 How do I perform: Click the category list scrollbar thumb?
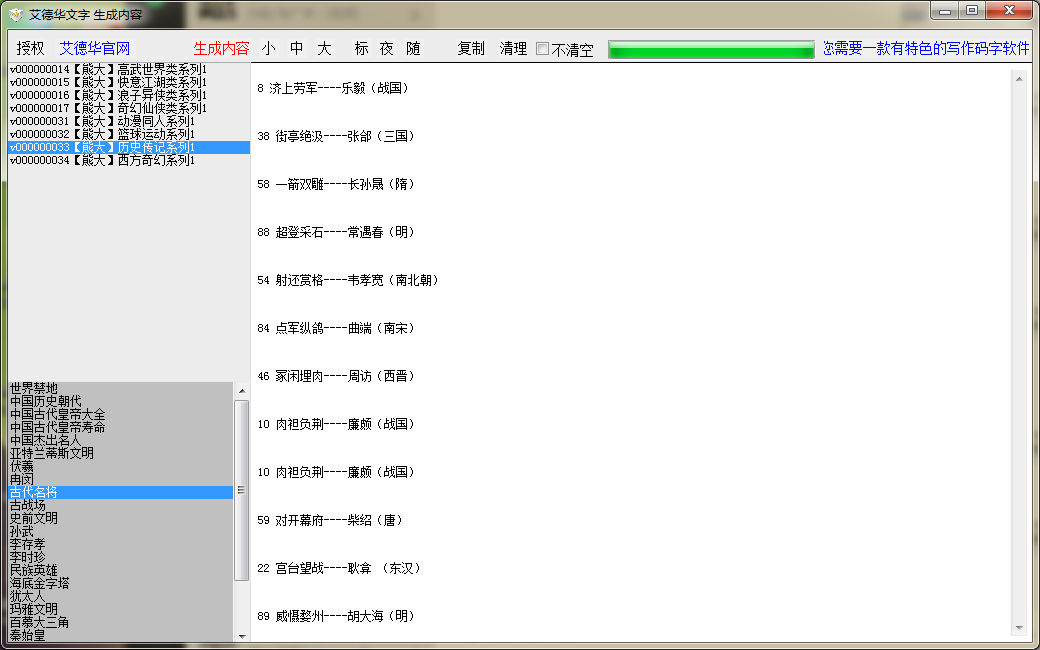[x=241, y=490]
